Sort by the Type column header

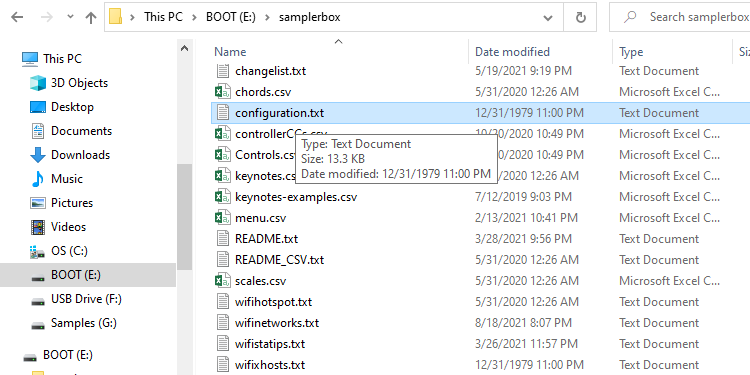631,52
